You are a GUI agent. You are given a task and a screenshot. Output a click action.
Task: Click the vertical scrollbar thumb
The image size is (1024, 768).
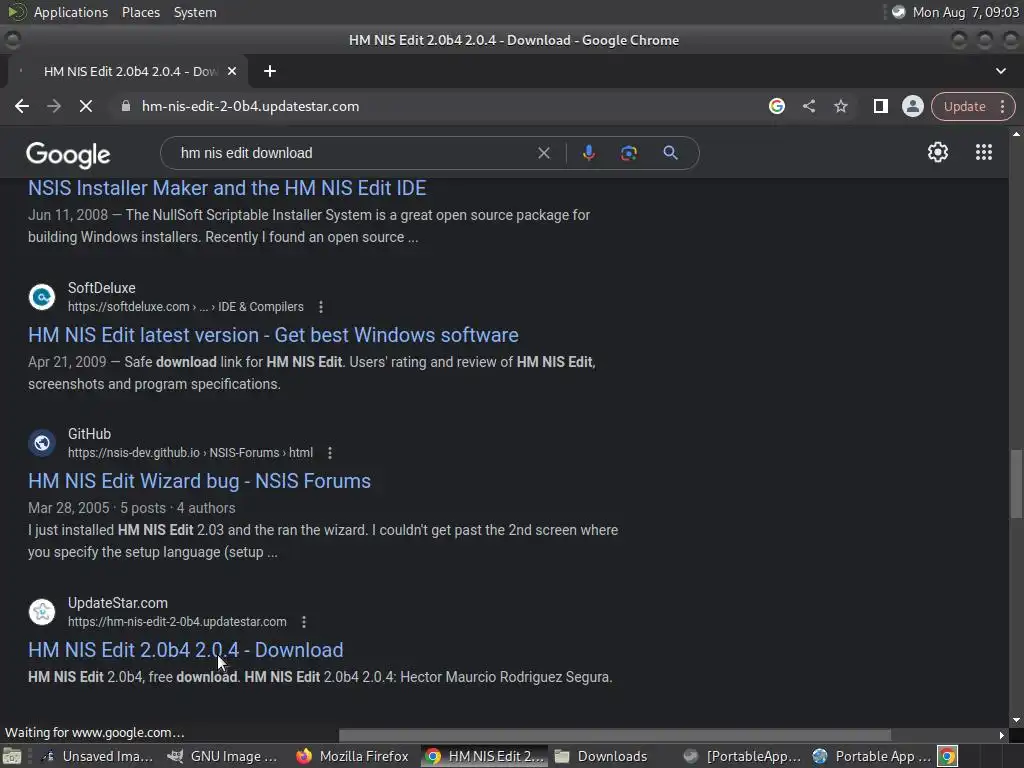point(1016,483)
